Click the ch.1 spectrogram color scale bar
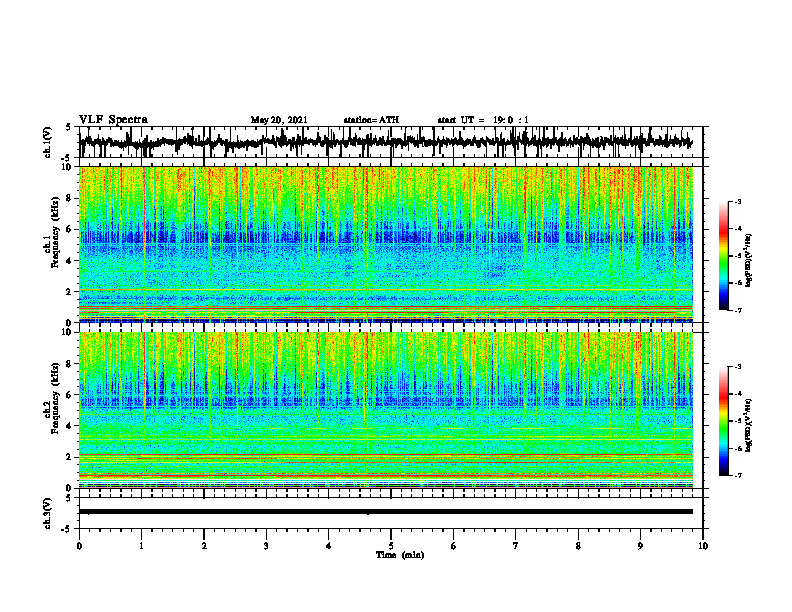This screenshot has width=792, height=612. point(724,256)
